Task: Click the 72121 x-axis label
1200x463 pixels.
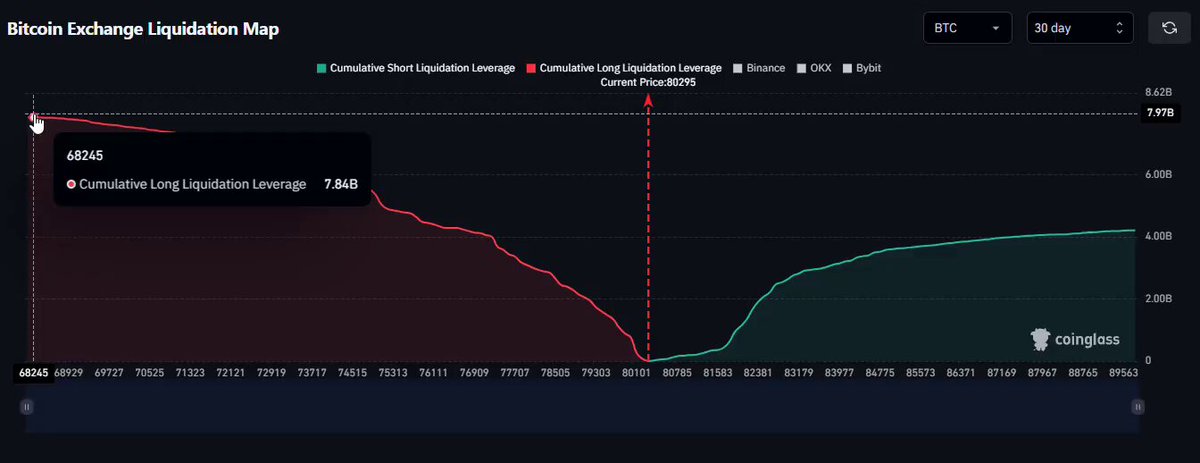Action: pos(230,373)
